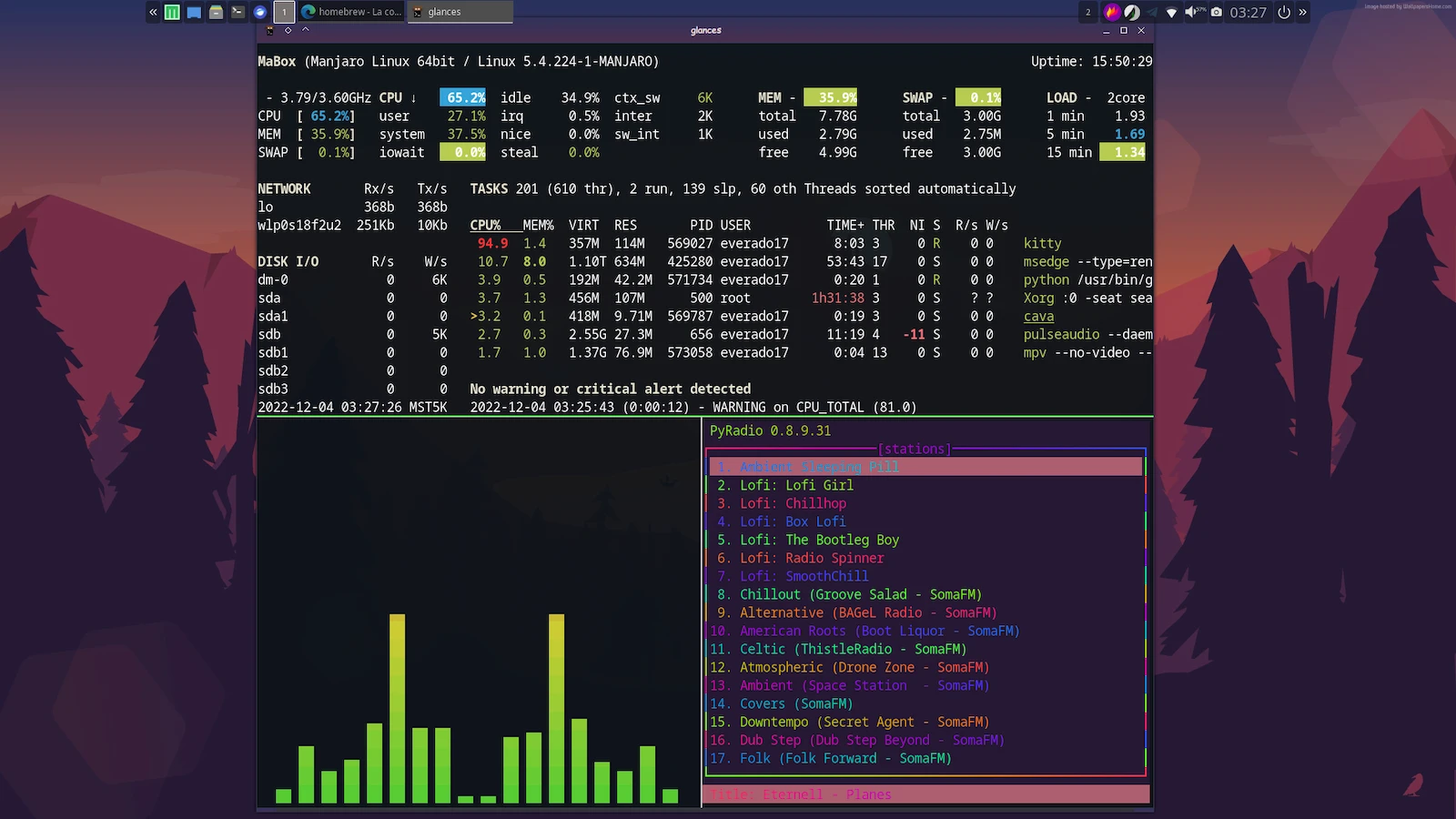Click the CPU% column header in glances
Image resolution: width=1456 pixels, height=819 pixels.
click(485, 225)
